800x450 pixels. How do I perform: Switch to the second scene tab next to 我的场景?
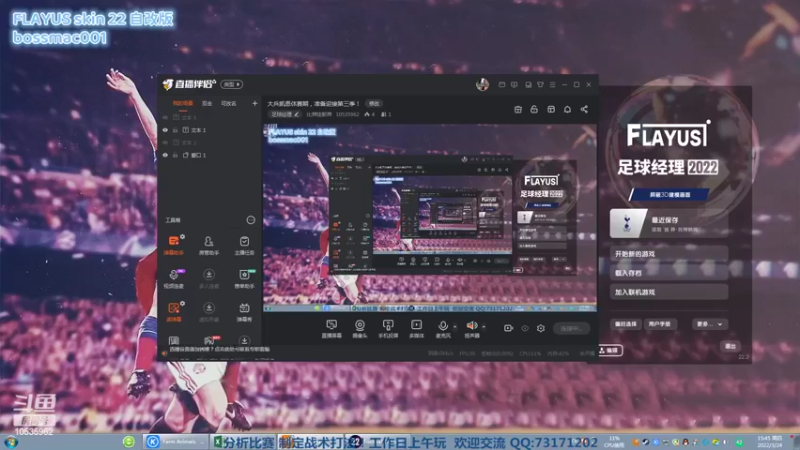[x=207, y=104]
